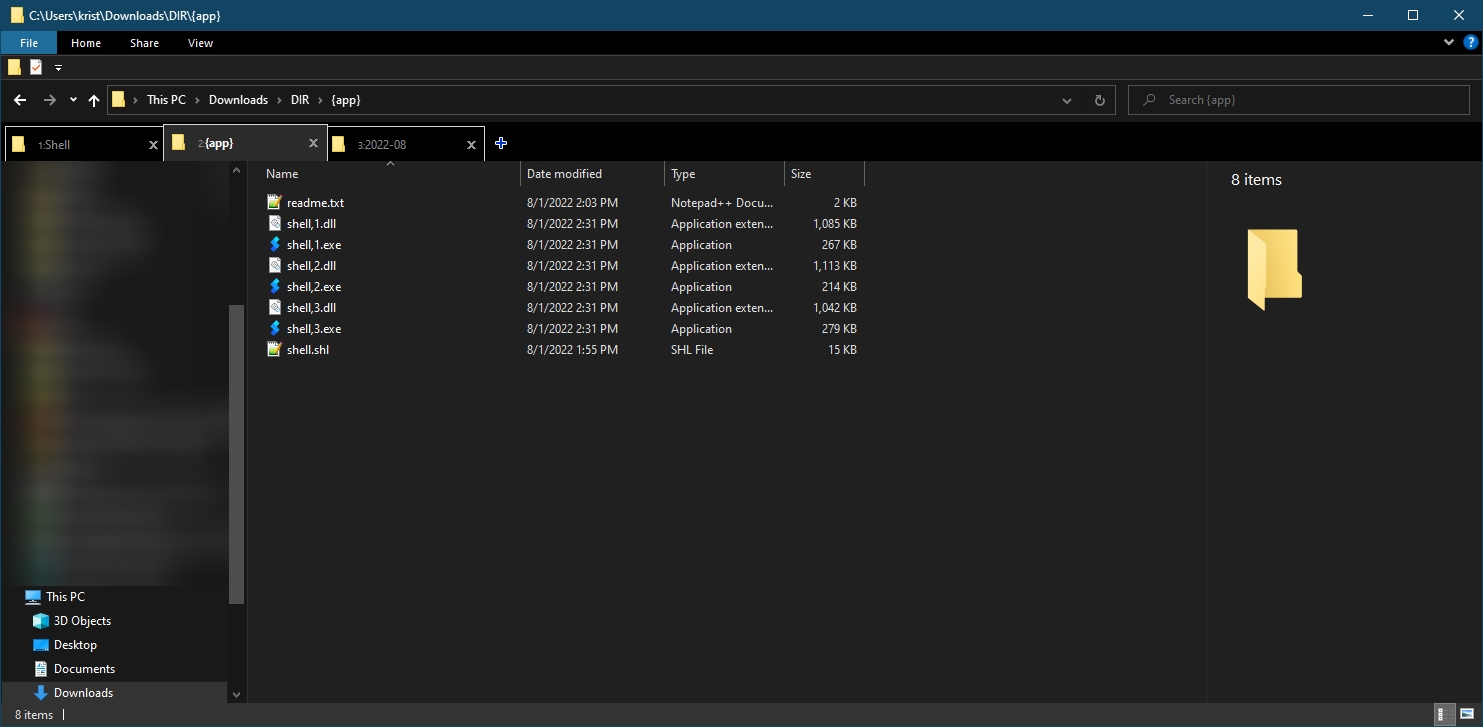Open the quick access toolbar customize chevron
This screenshot has height=727, width=1483.
tap(58, 67)
